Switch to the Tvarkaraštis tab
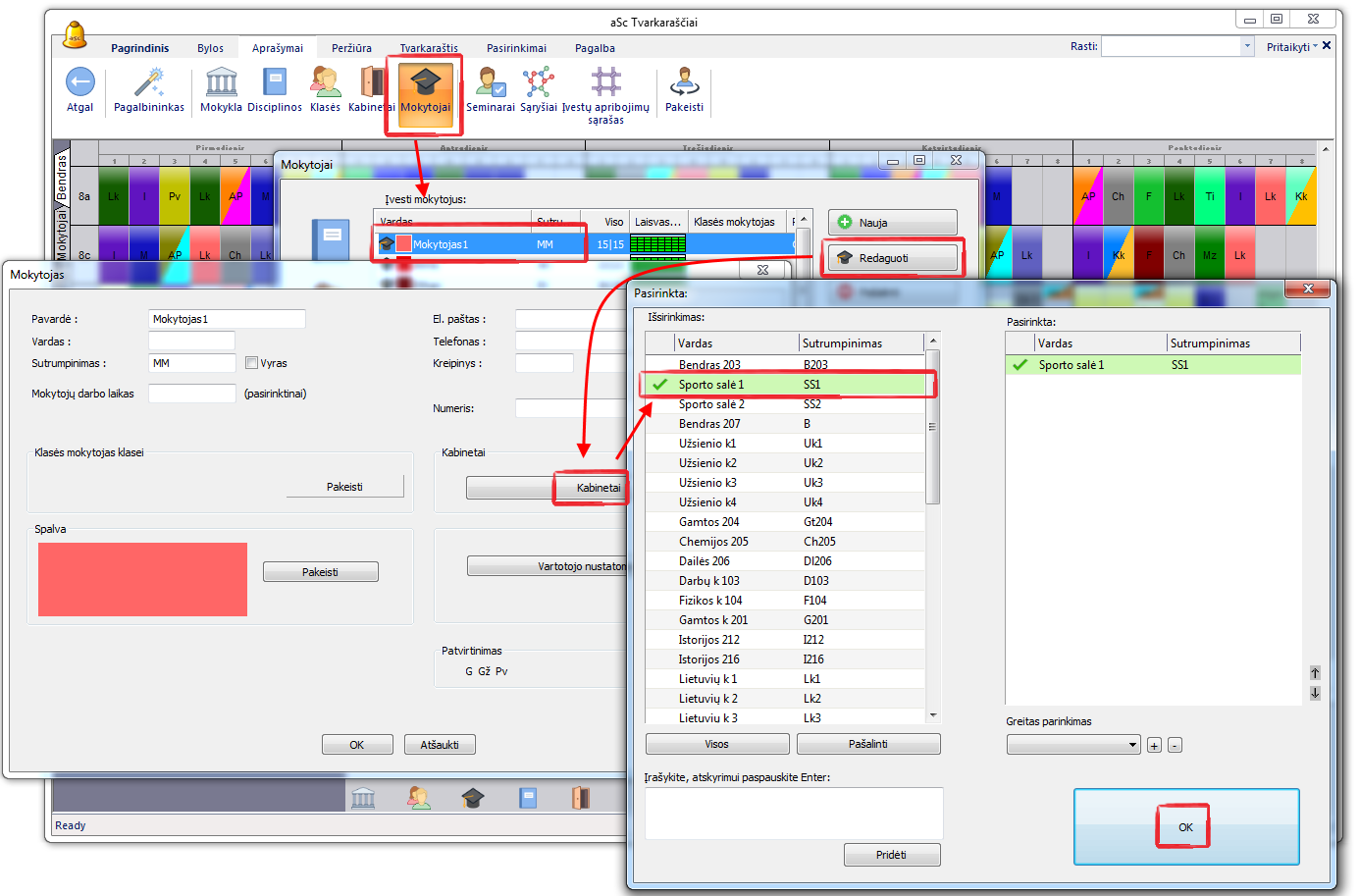Image resolution: width=1359 pixels, height=896 pixels. [x=429, y=48]
